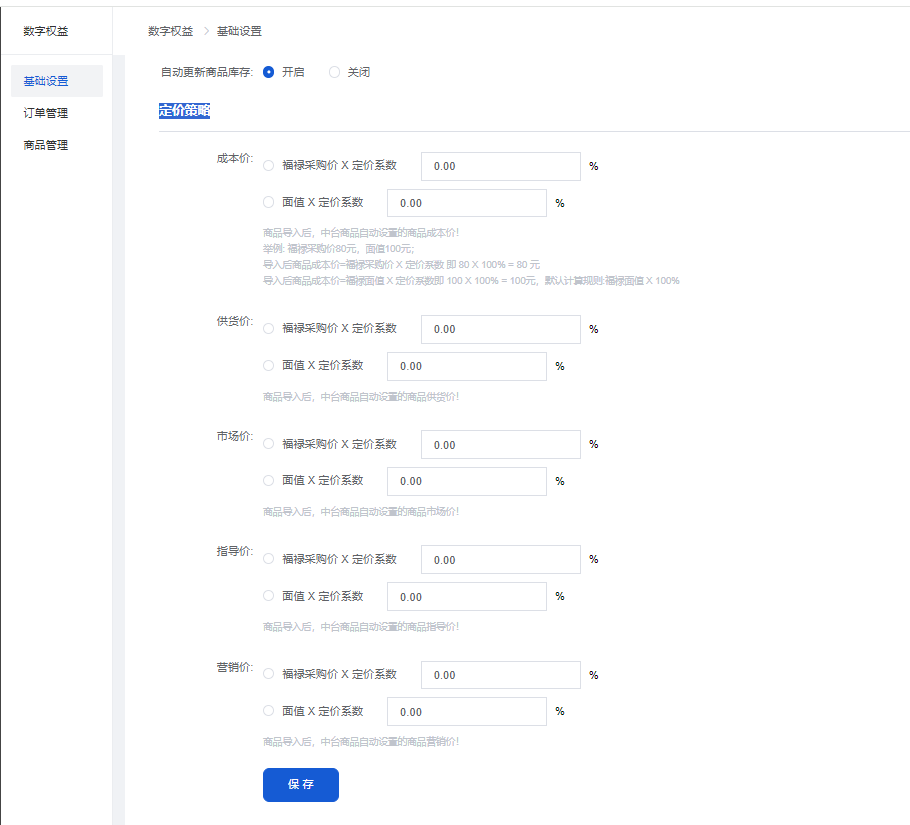Choose 福禄采购价 option for 成本价
910x825 pixels.
268,165
